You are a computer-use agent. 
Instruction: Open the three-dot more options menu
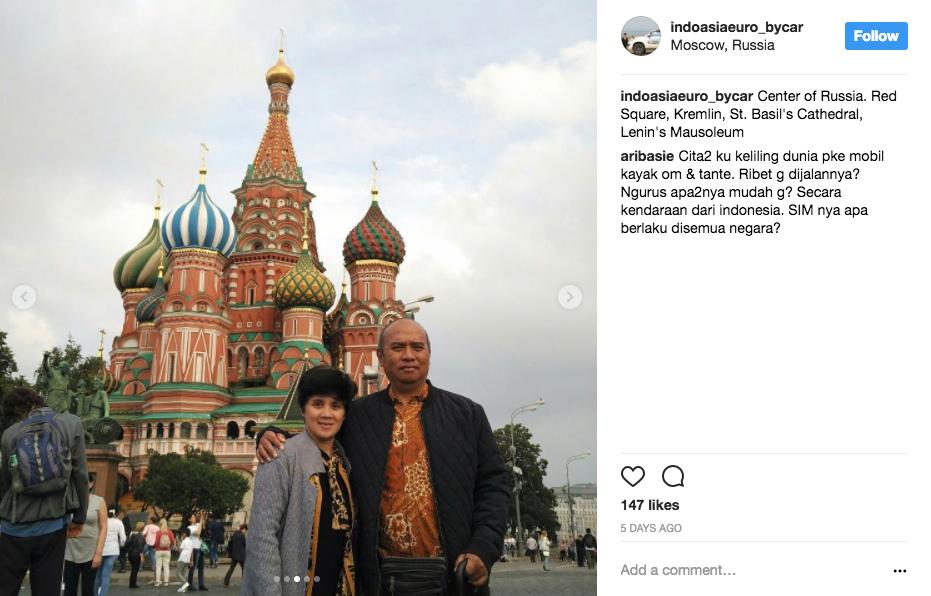[x=900, y=570]
